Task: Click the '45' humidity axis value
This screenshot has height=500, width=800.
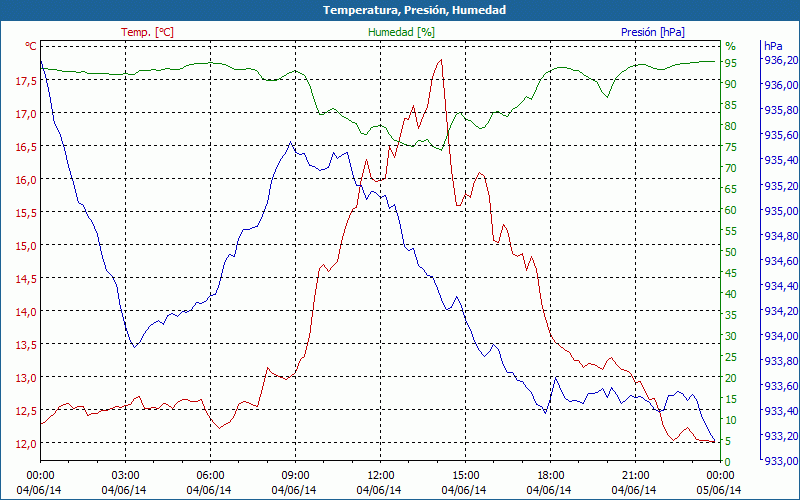Action: click(x=731, y=273)
